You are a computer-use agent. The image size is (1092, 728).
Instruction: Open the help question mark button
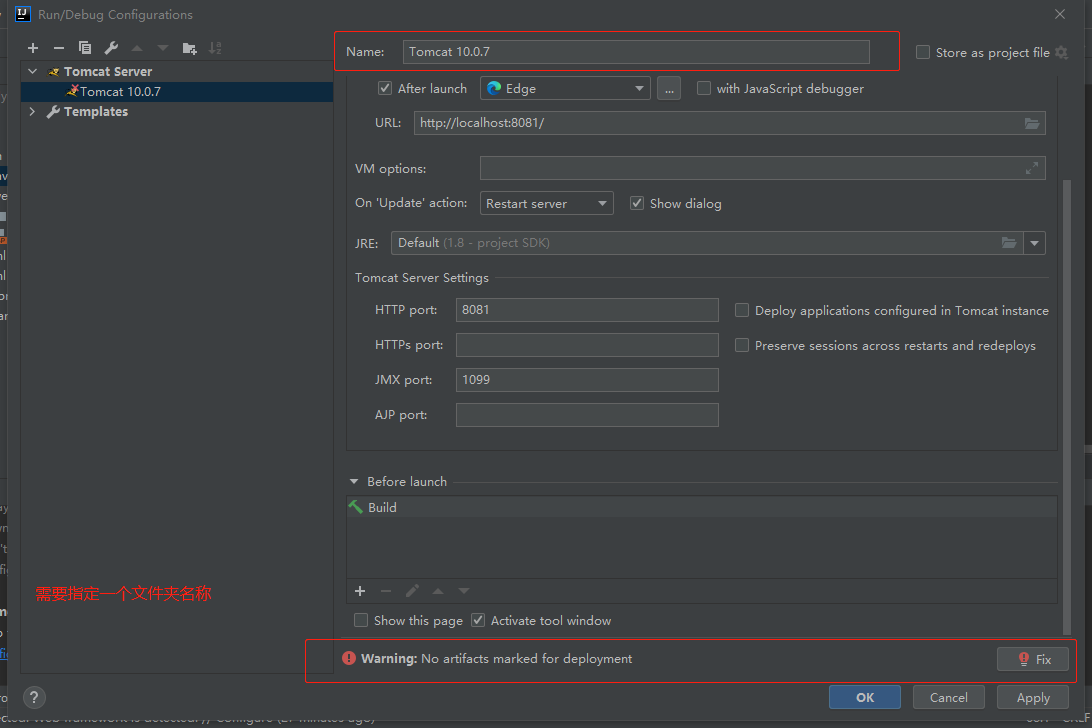click(34, 697)
